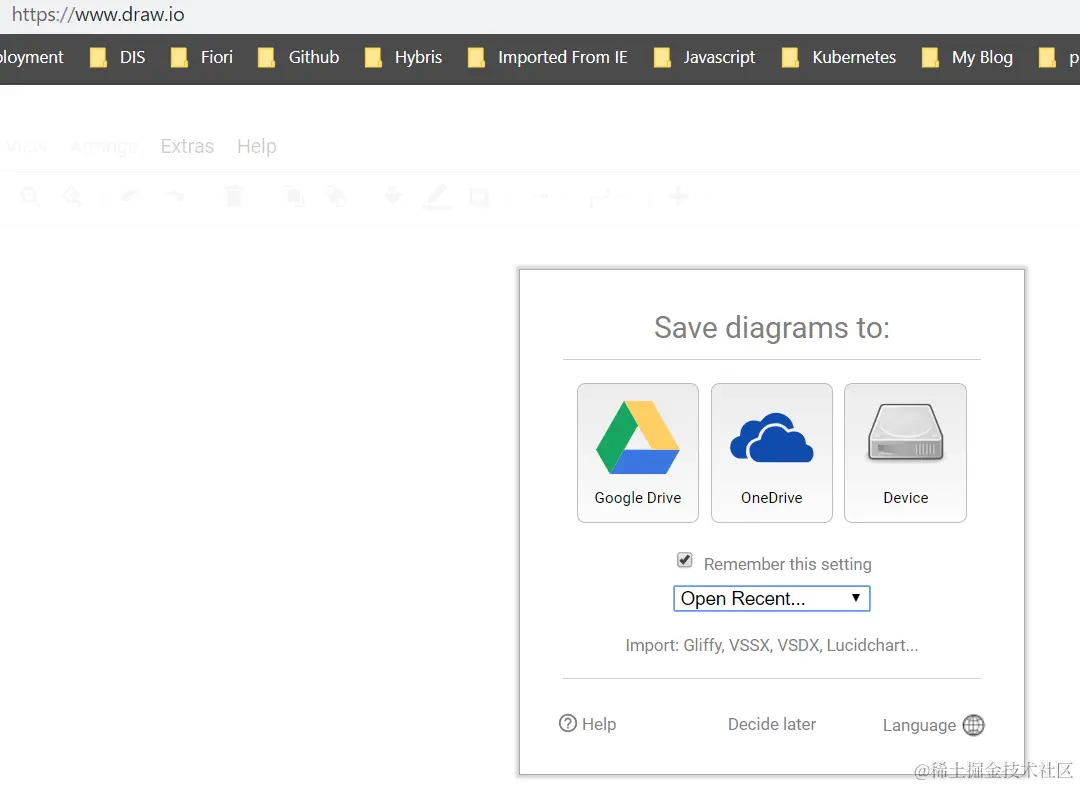Click the Help link in dialog
The image size is (1080, 787).
(599, 724)
